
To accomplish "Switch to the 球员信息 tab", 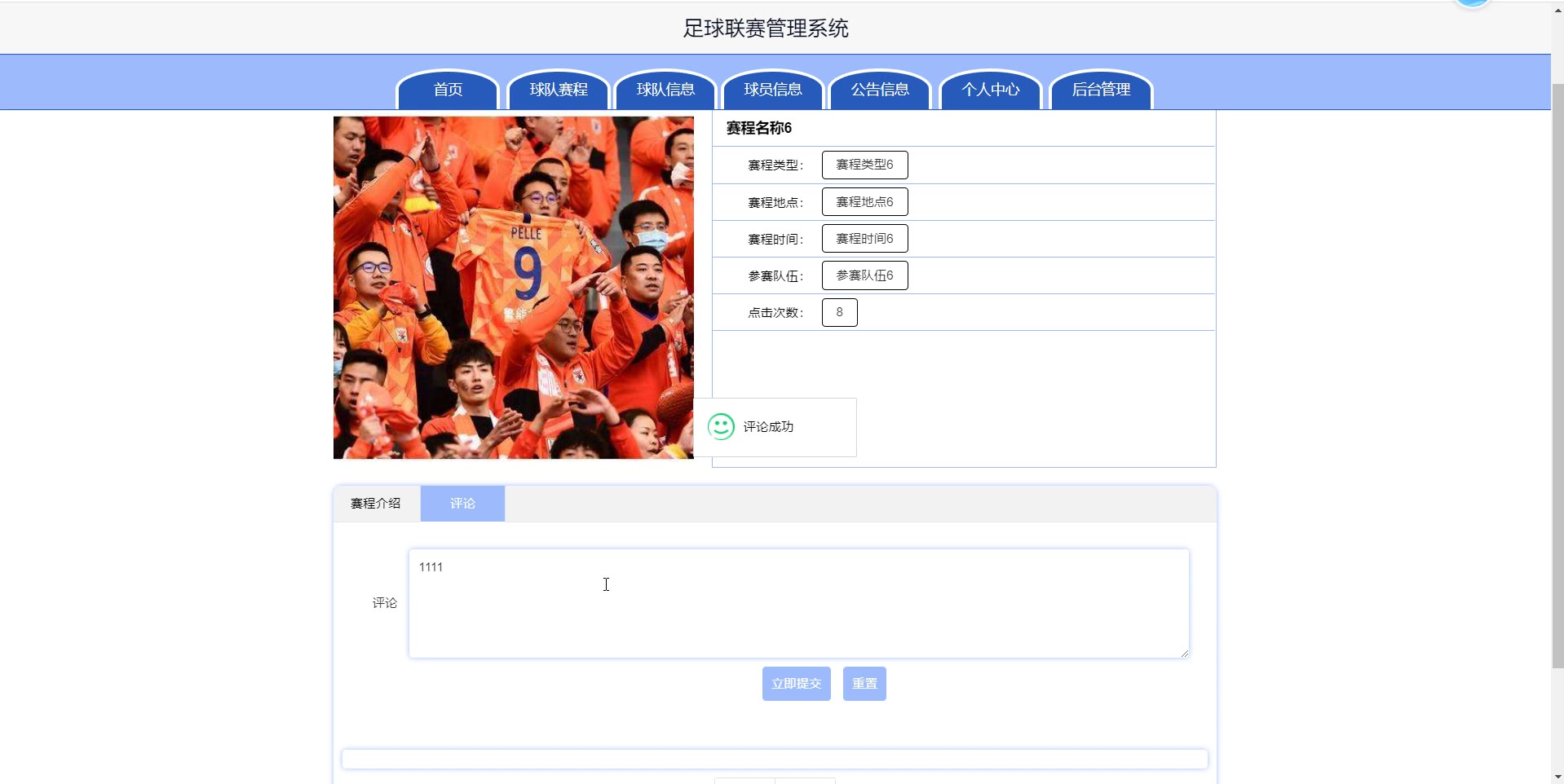I will point(773,90).
